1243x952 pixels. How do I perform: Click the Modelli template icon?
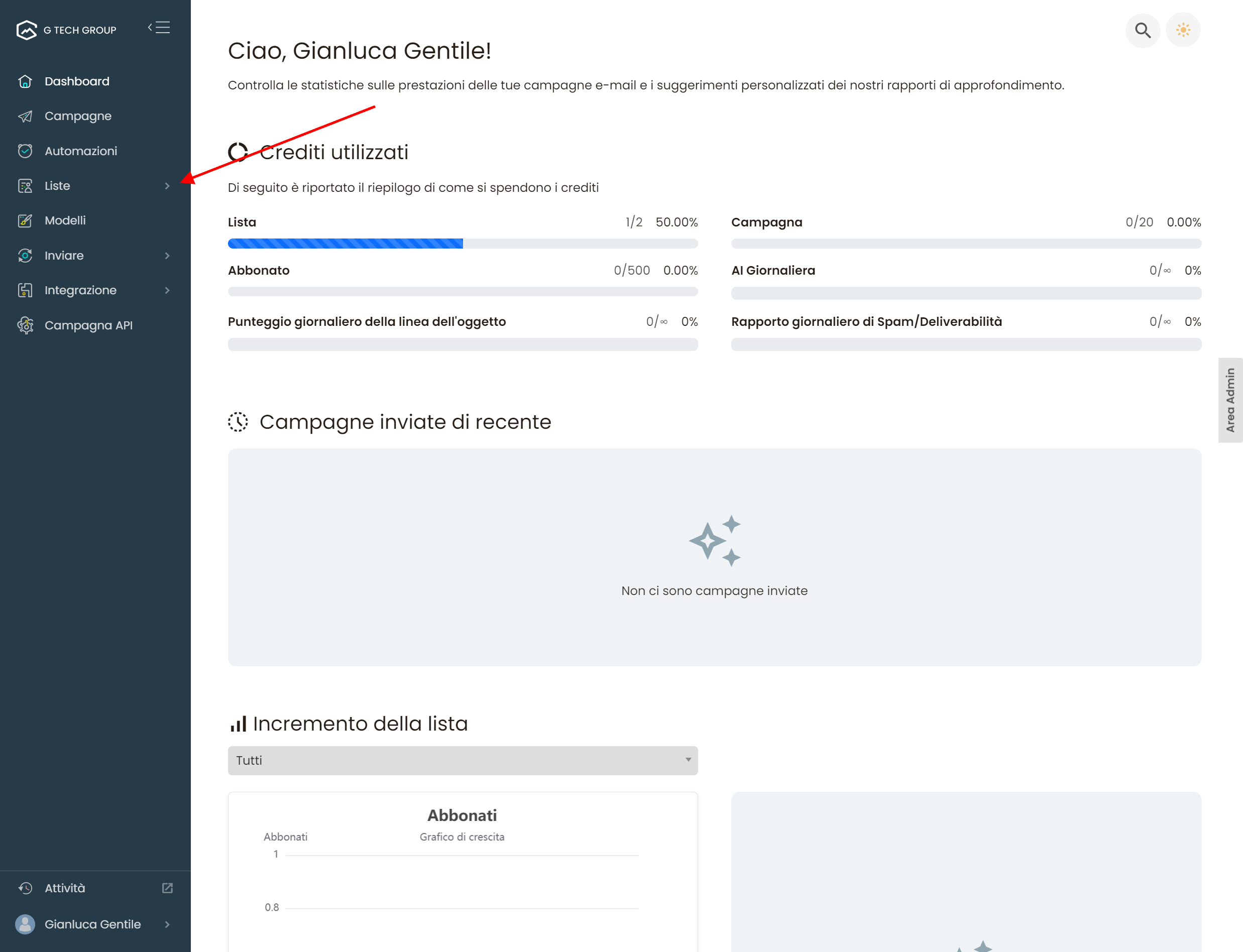pyautogui.click(x=25, y=220)
